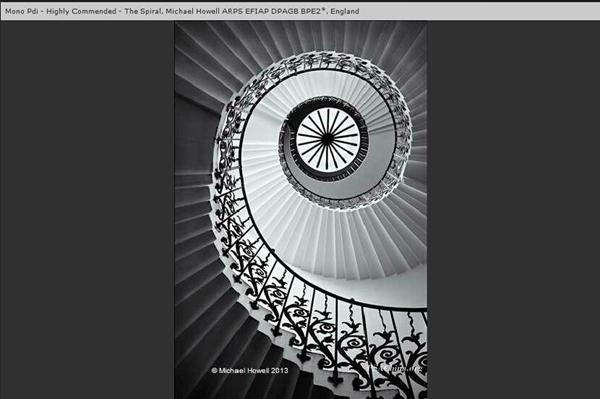Click the dark empty area left of photo
Viewport: 600px width, 399px height.
click(x=87, y=210)
